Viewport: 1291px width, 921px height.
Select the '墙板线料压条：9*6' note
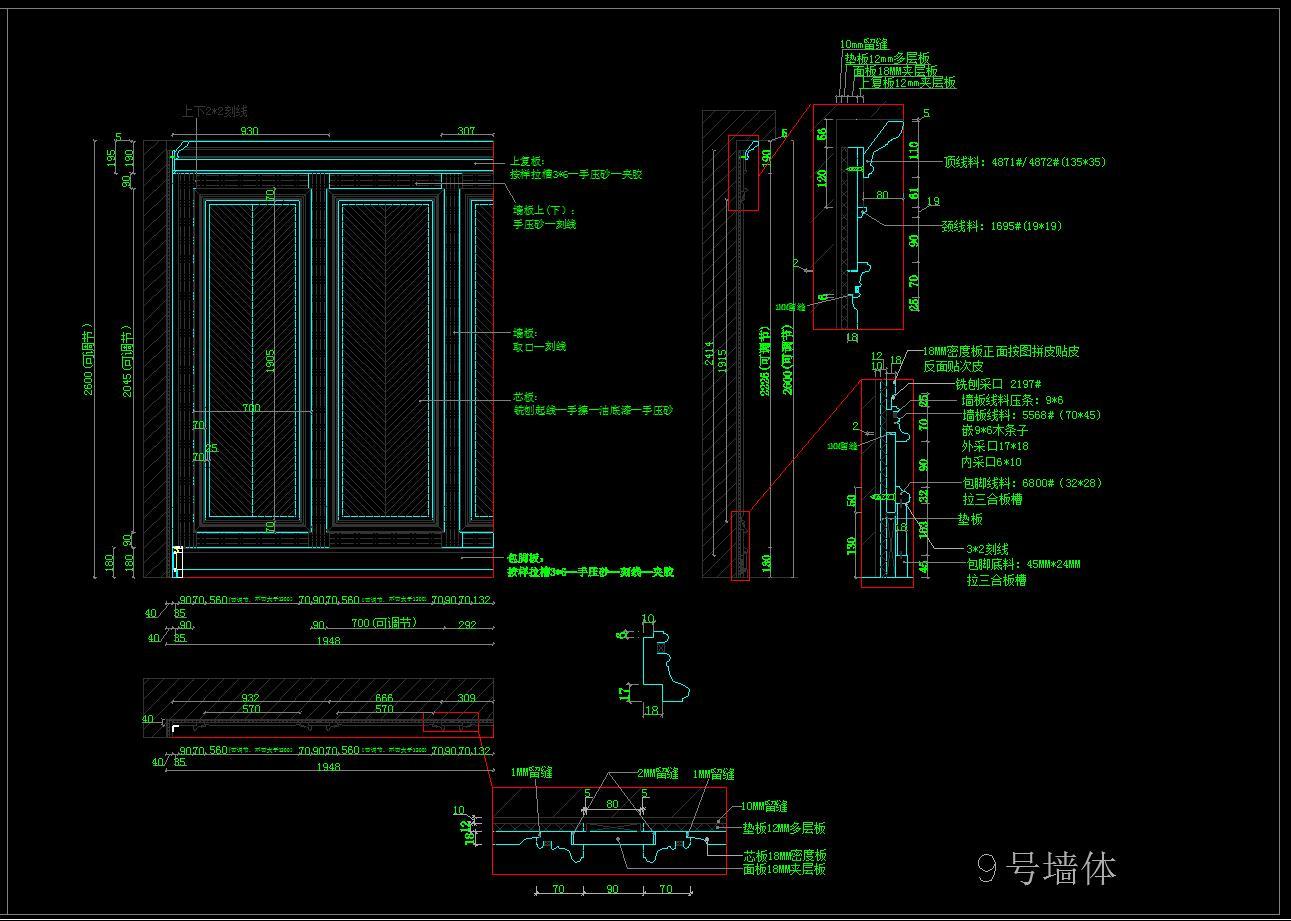click(1012, 400)
